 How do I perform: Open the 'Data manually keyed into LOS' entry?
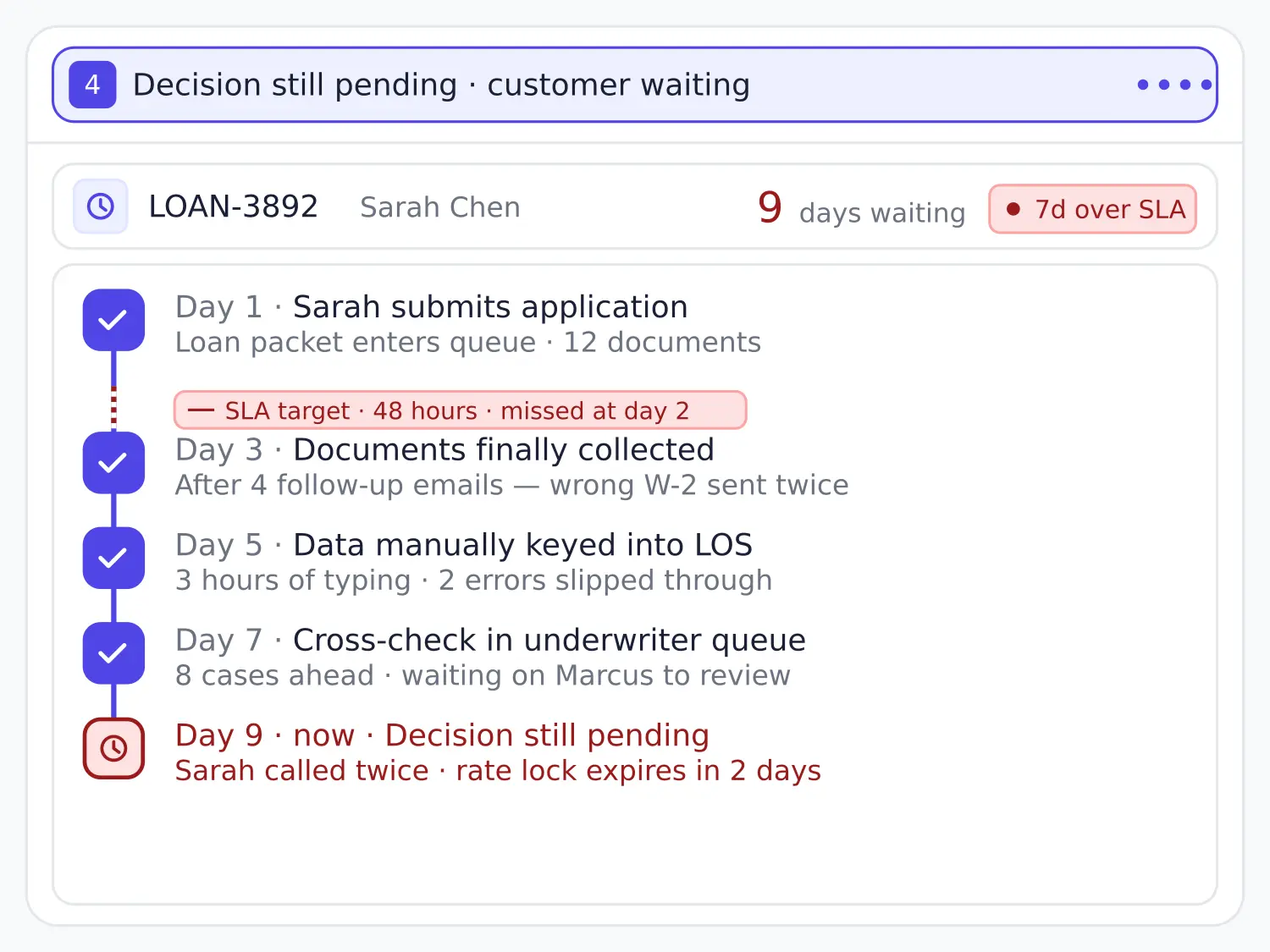click(474, 563)
